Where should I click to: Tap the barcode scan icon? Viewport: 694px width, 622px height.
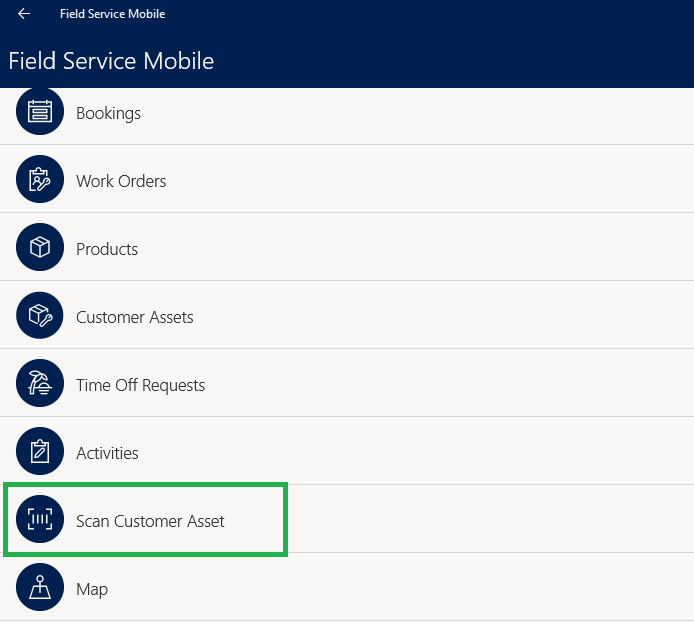(x=40, y=519)
